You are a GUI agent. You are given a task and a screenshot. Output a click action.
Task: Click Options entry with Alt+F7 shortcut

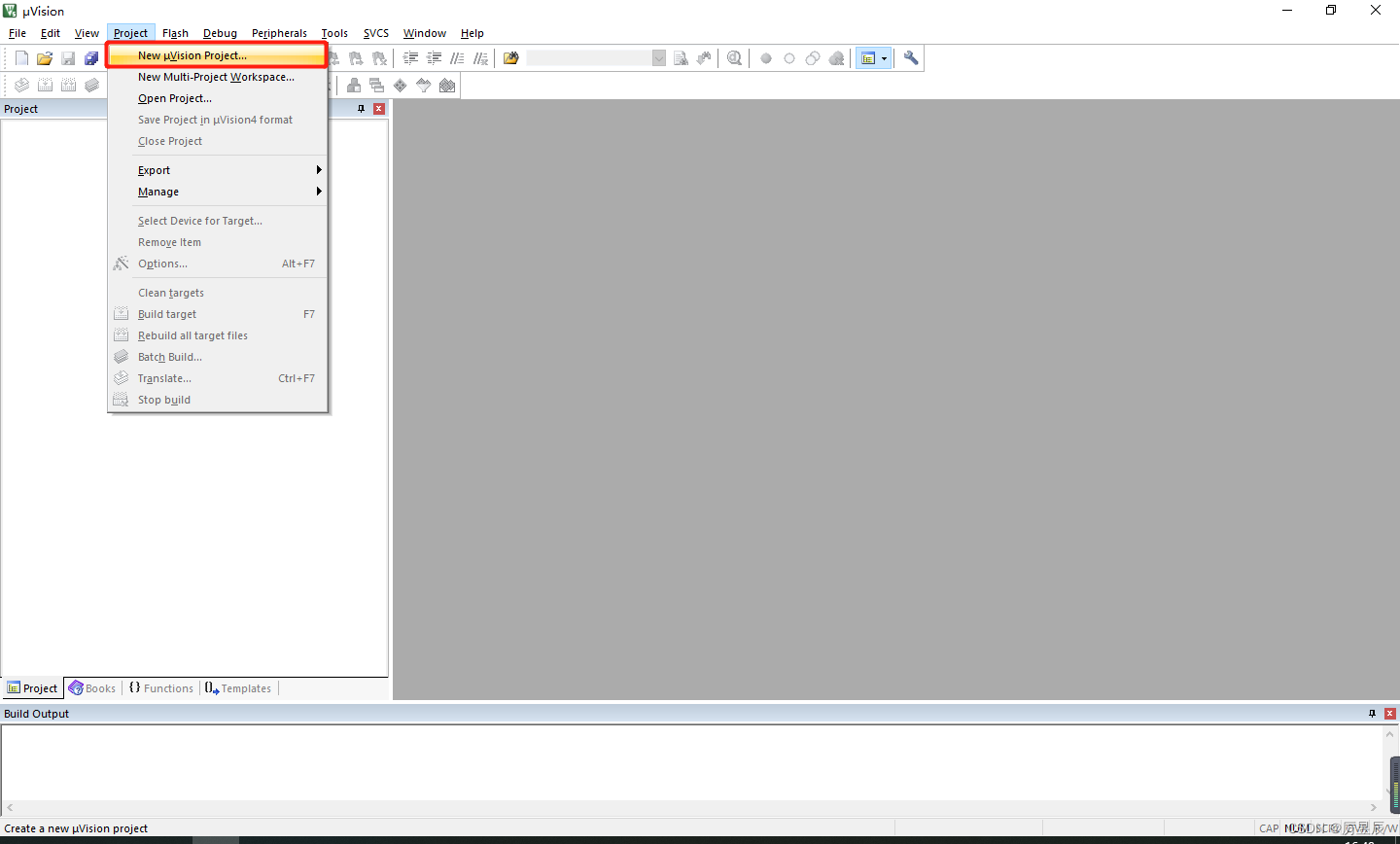[218, 264]
